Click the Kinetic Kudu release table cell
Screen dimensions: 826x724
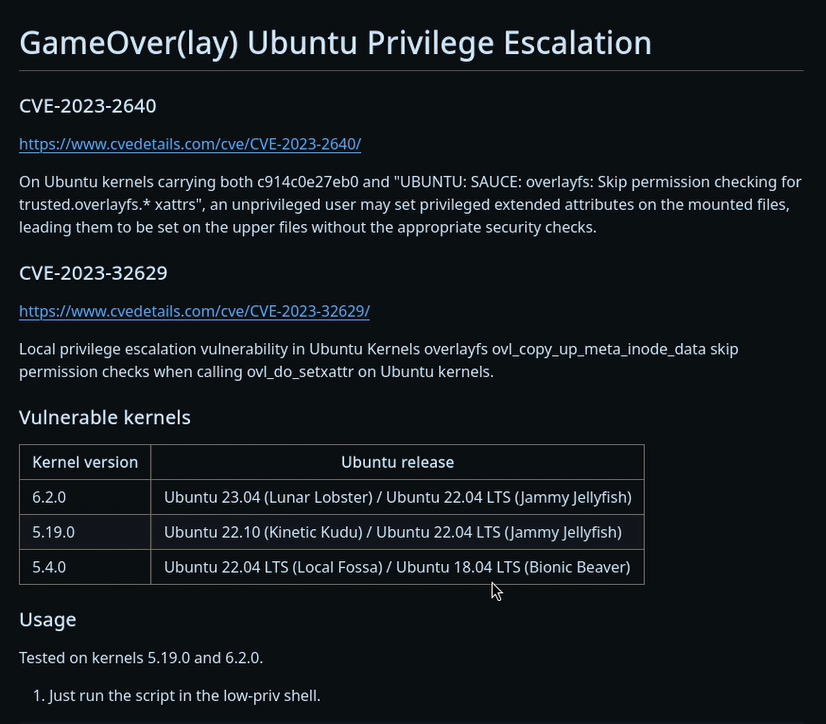coord(398,532)
